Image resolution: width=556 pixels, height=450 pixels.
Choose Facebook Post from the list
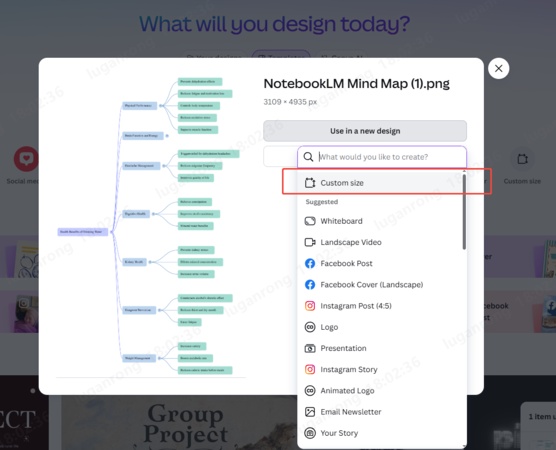click(x=379, y=263)
